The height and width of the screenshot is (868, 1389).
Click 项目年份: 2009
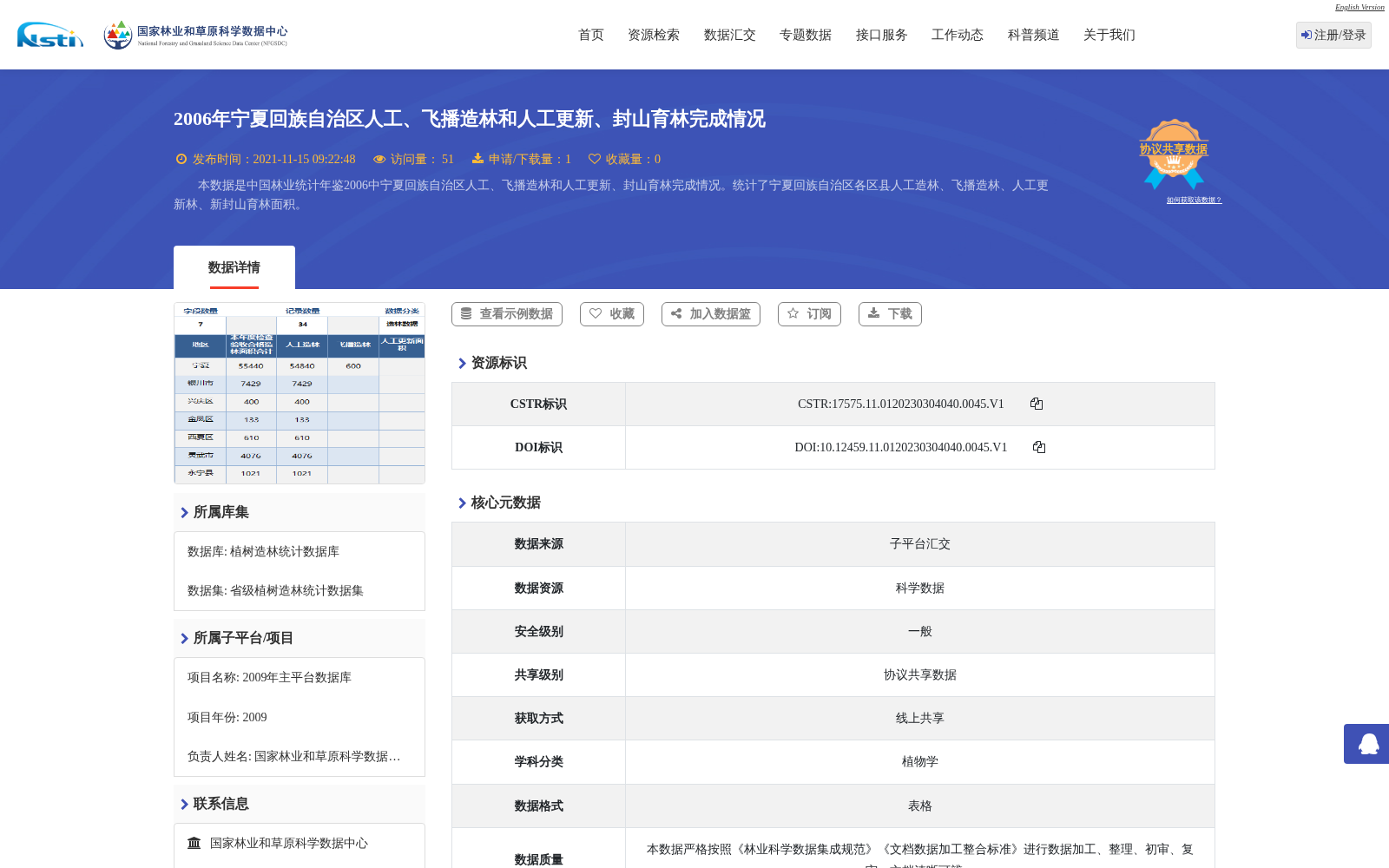point(227,717)
